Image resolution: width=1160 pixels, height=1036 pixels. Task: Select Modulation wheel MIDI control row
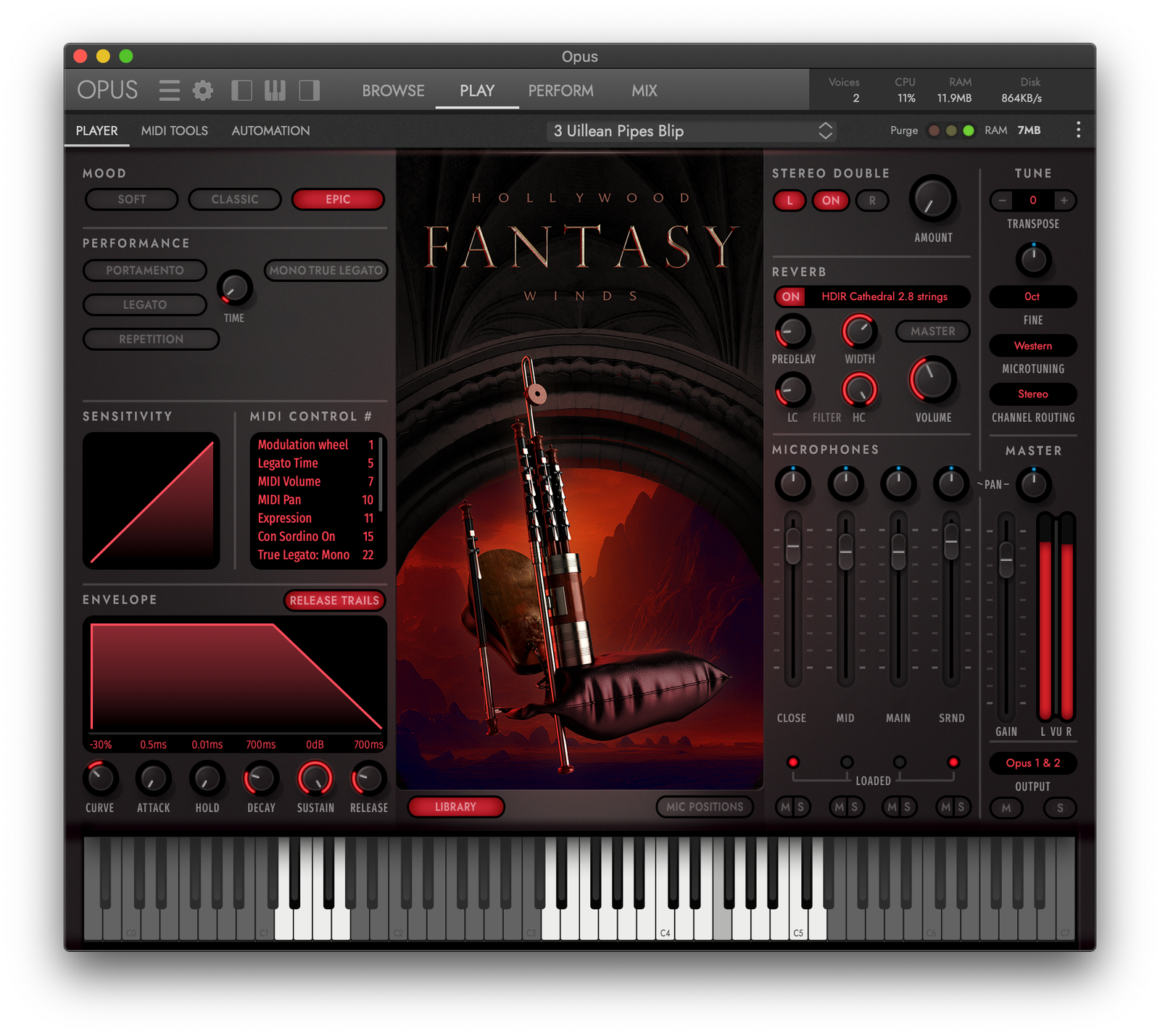tap(315, 444)
